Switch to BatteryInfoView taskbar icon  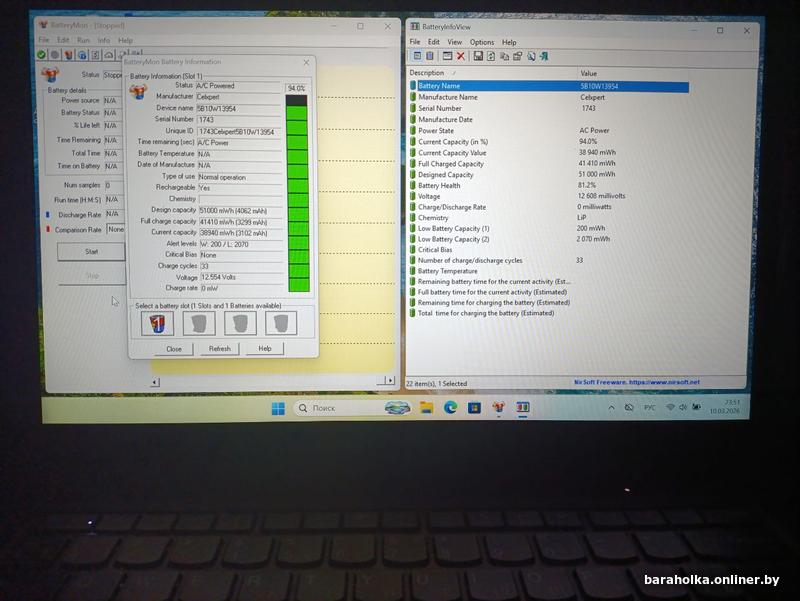pyautogui.click(x=522, y=408)
